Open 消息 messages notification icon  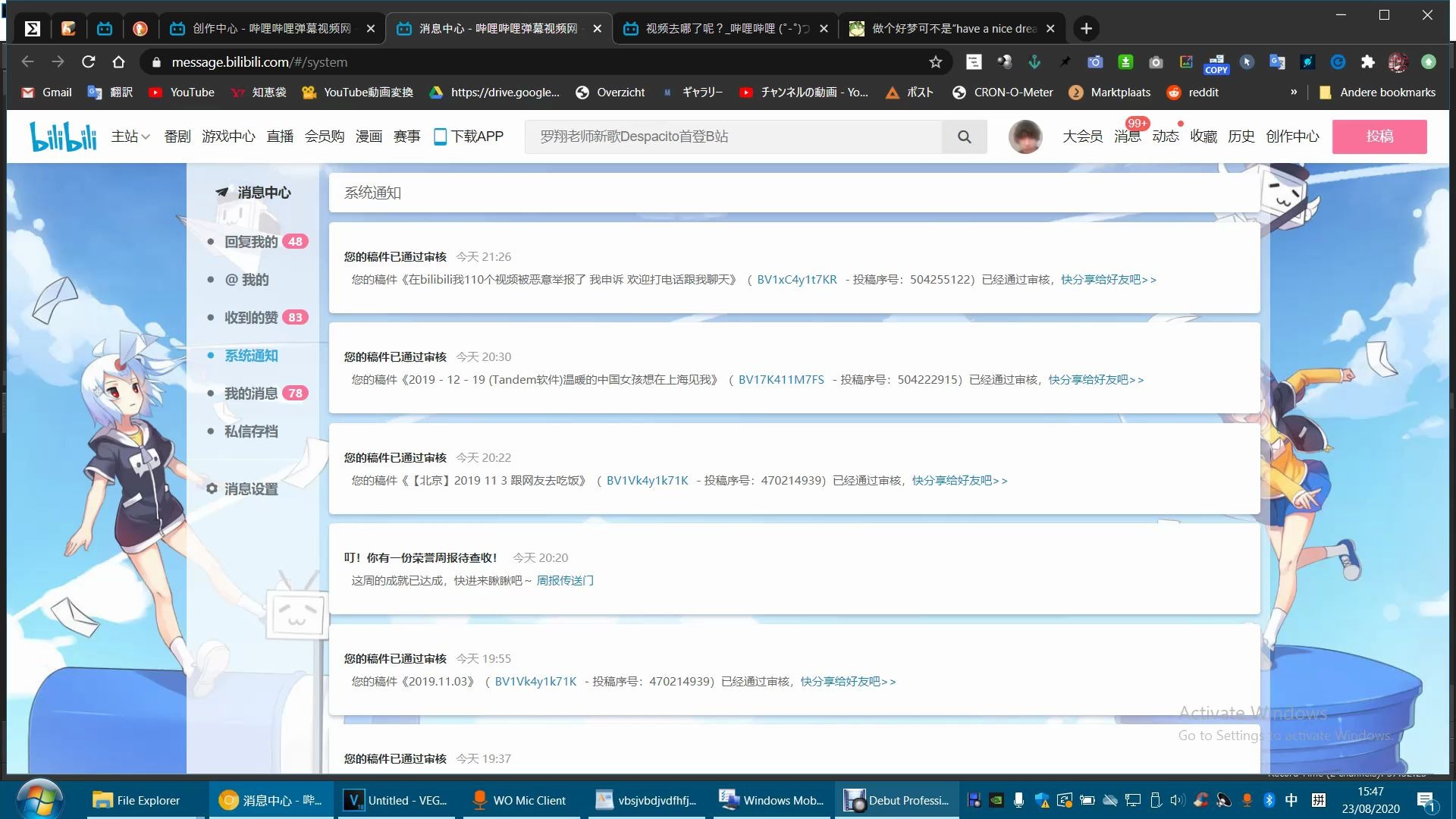point(1126,136)
